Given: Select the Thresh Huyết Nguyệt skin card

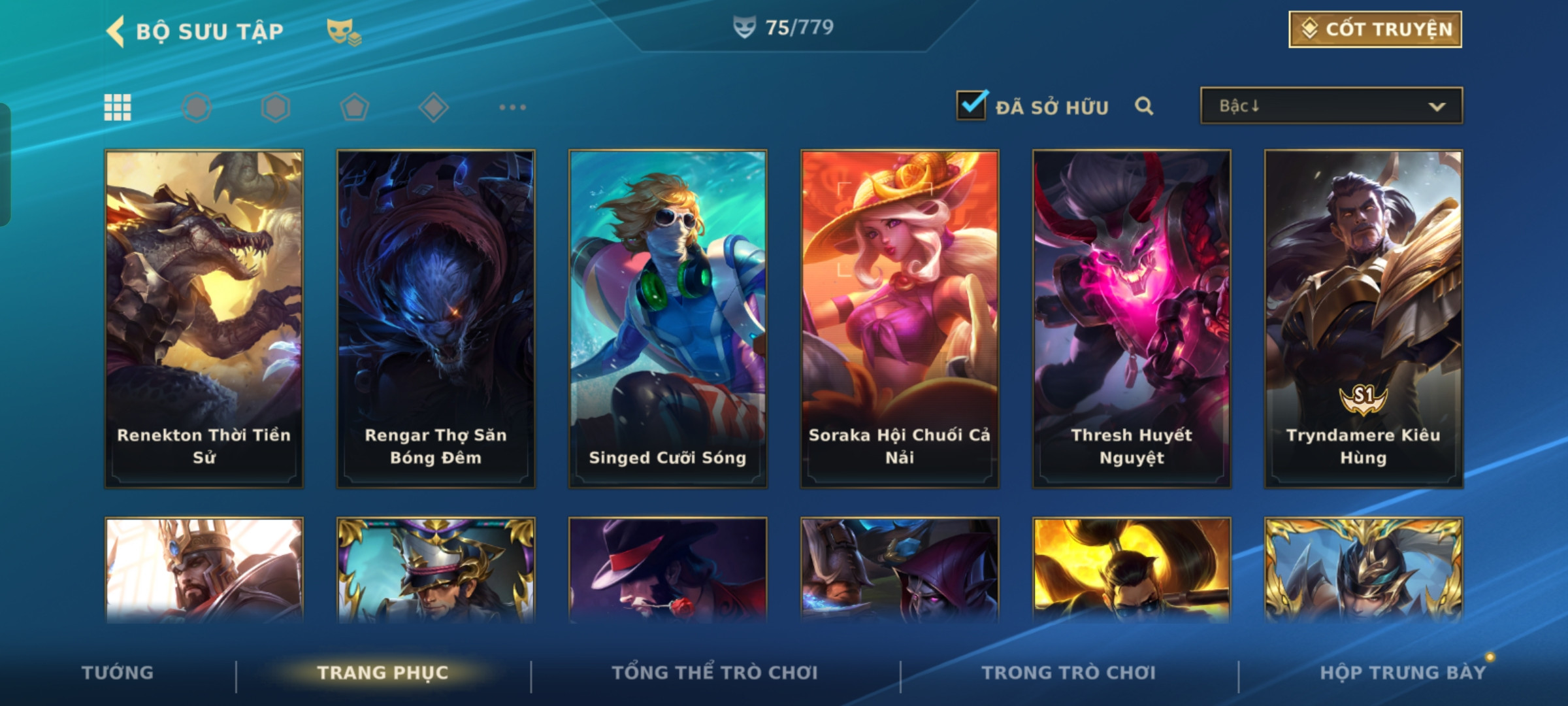Looking at the screenshot, I should (1132, 319).
